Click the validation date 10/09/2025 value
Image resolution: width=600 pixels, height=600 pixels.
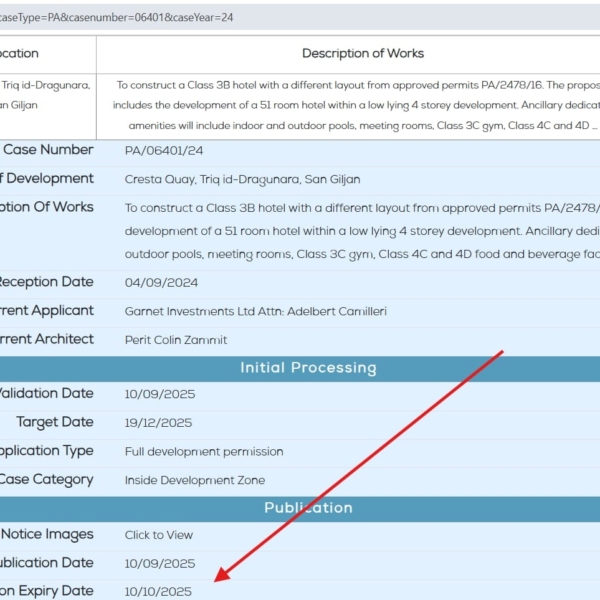coord(160,395)
